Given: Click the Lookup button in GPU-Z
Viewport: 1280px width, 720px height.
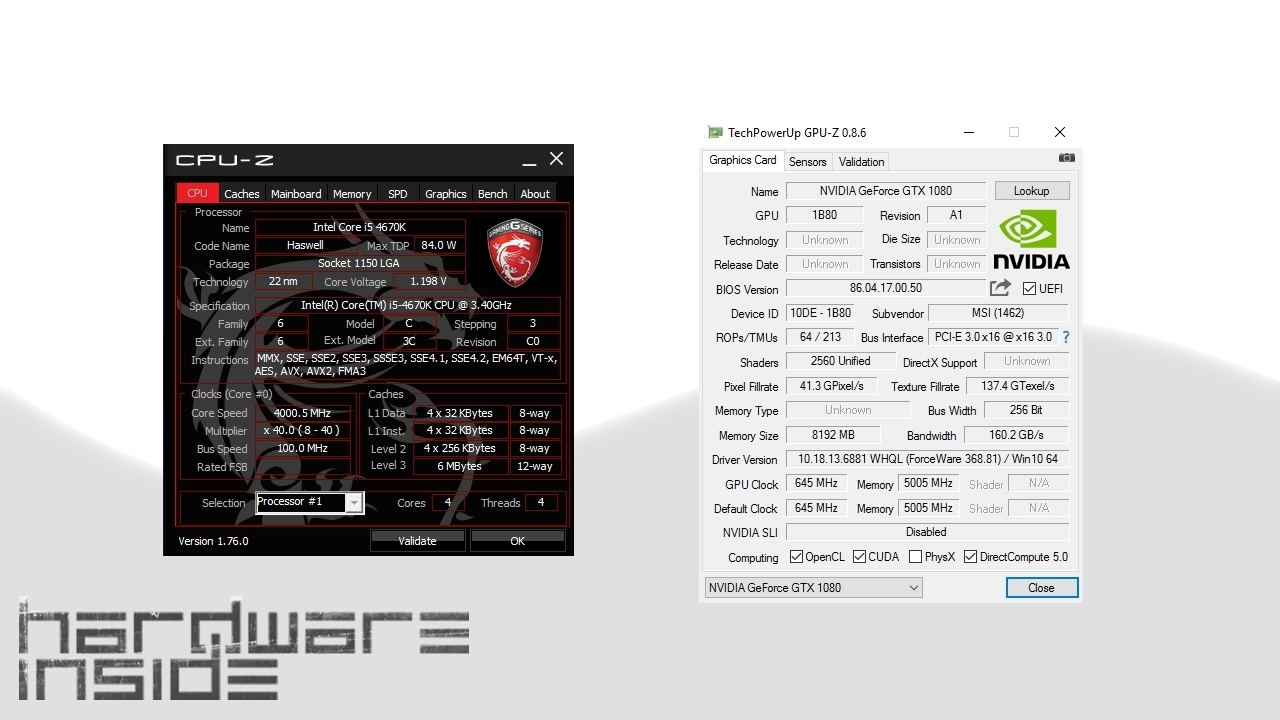Looking at the screenshot, I should click(1031, 191).
